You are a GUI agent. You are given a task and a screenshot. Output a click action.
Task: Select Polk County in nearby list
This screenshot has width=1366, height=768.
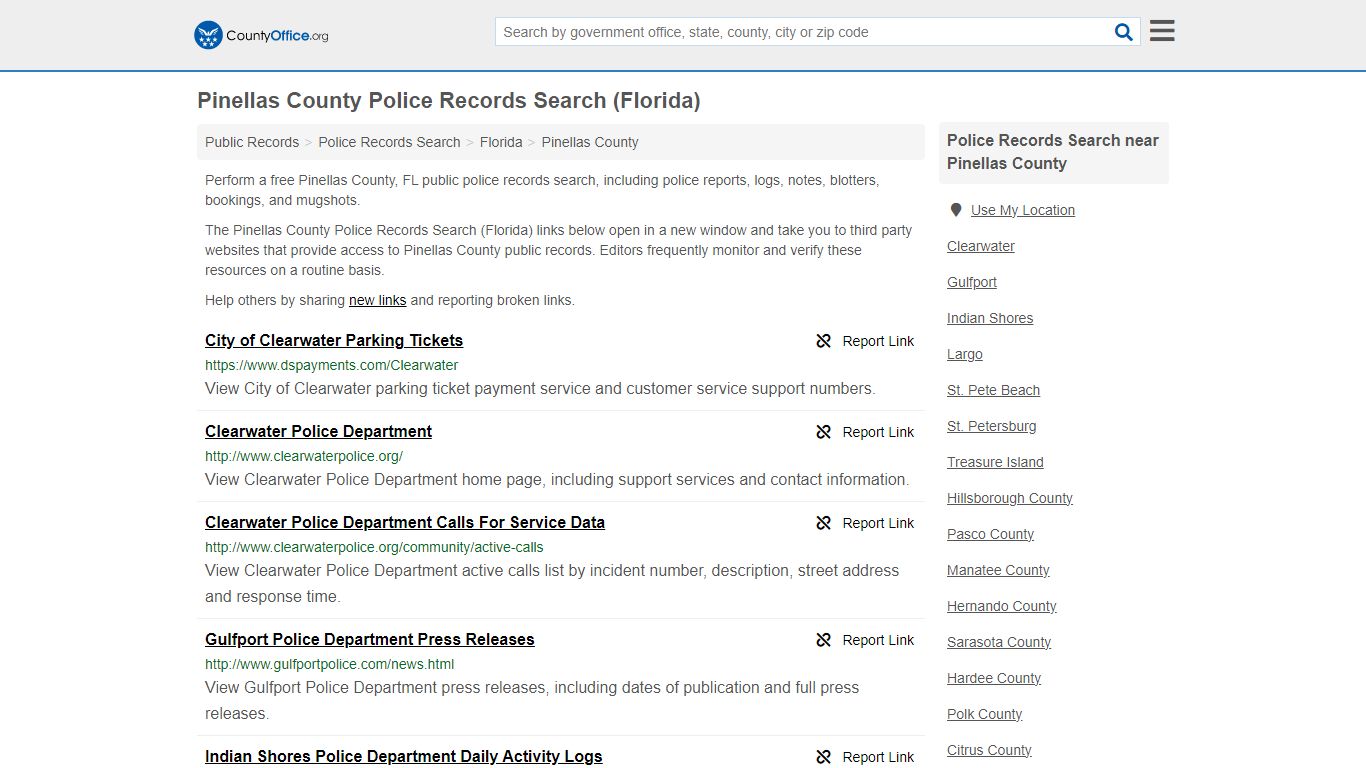click(985, 714)
